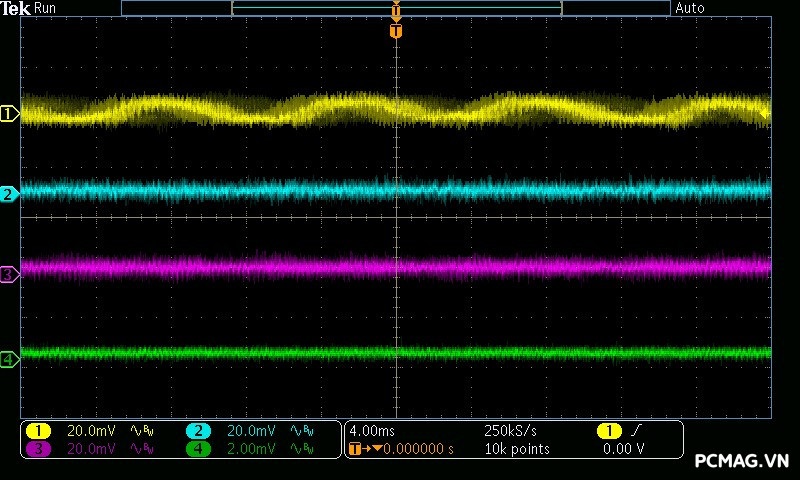Click the channel 3 magenta ground marker
Screen dimensions: 800x480
9,273
